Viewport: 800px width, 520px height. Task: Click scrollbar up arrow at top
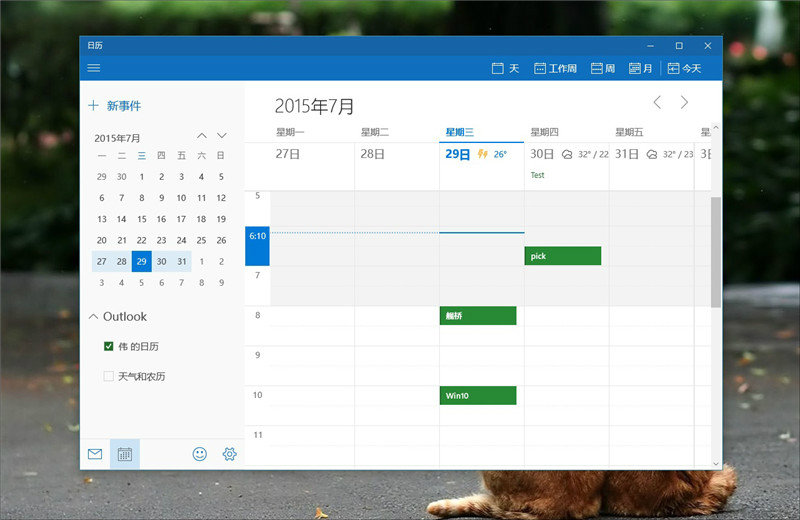(x=716, y=128)
